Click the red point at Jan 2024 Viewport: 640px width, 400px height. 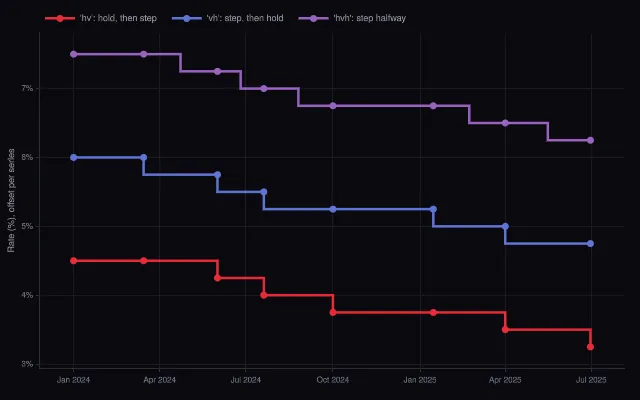73,261
